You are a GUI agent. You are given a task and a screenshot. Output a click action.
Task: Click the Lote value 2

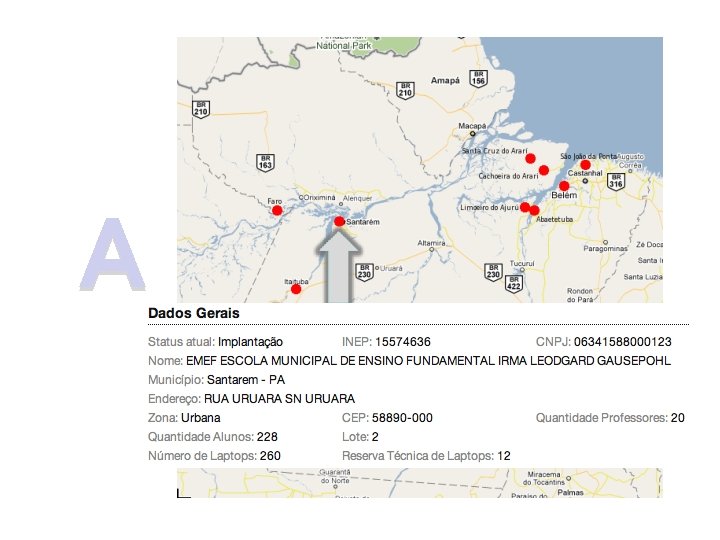[375, 437]
